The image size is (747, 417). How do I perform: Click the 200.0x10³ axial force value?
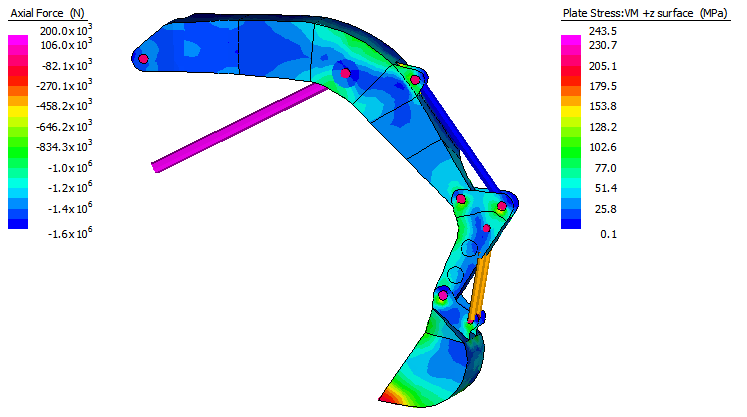tap(66, 31)
